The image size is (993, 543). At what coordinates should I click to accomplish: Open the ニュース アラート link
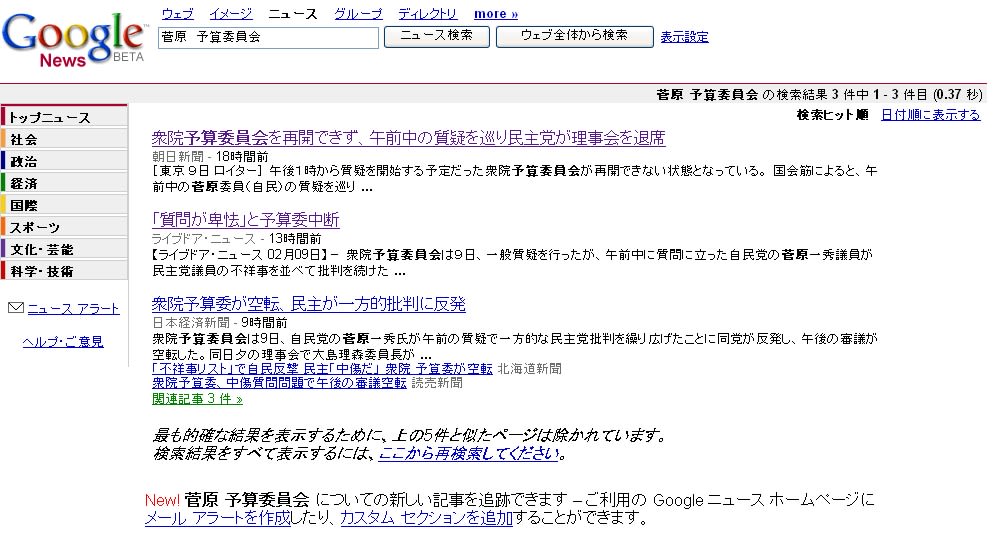coord(73,309)
